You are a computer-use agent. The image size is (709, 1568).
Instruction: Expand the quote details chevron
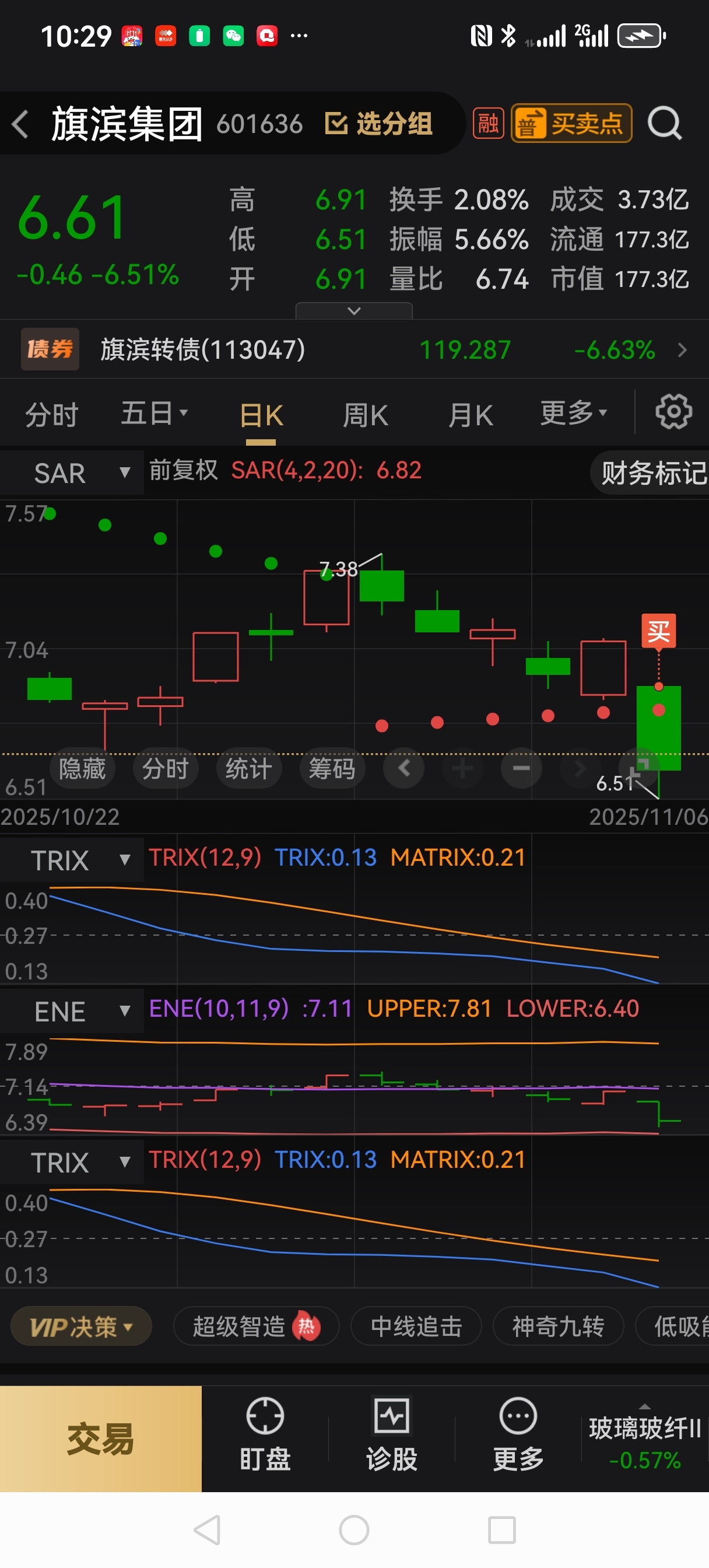pyautogui.click(x=353, y=311)
